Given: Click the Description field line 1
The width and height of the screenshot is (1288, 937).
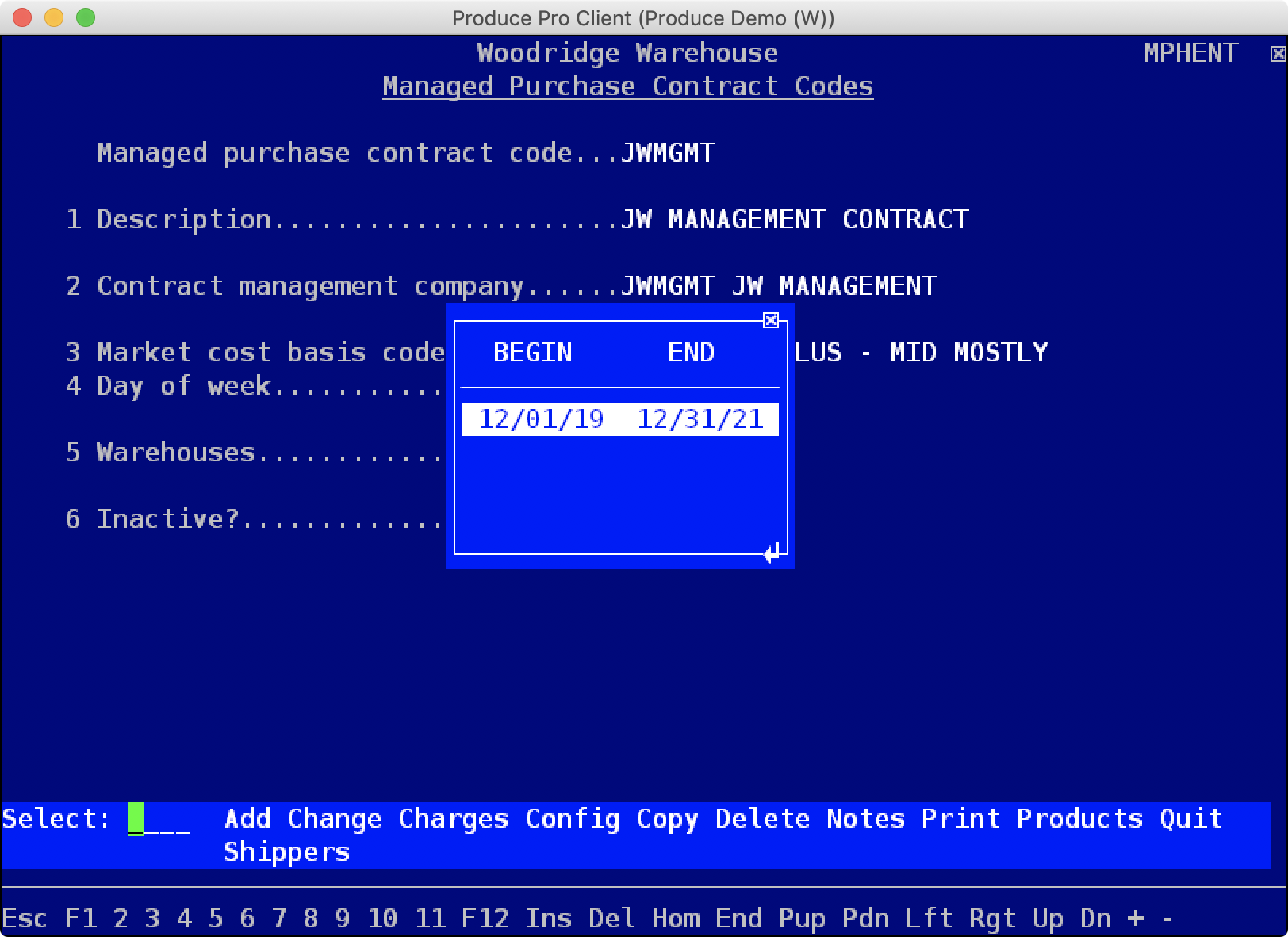Looking at the screenshot, I should (x=516, y=220).
